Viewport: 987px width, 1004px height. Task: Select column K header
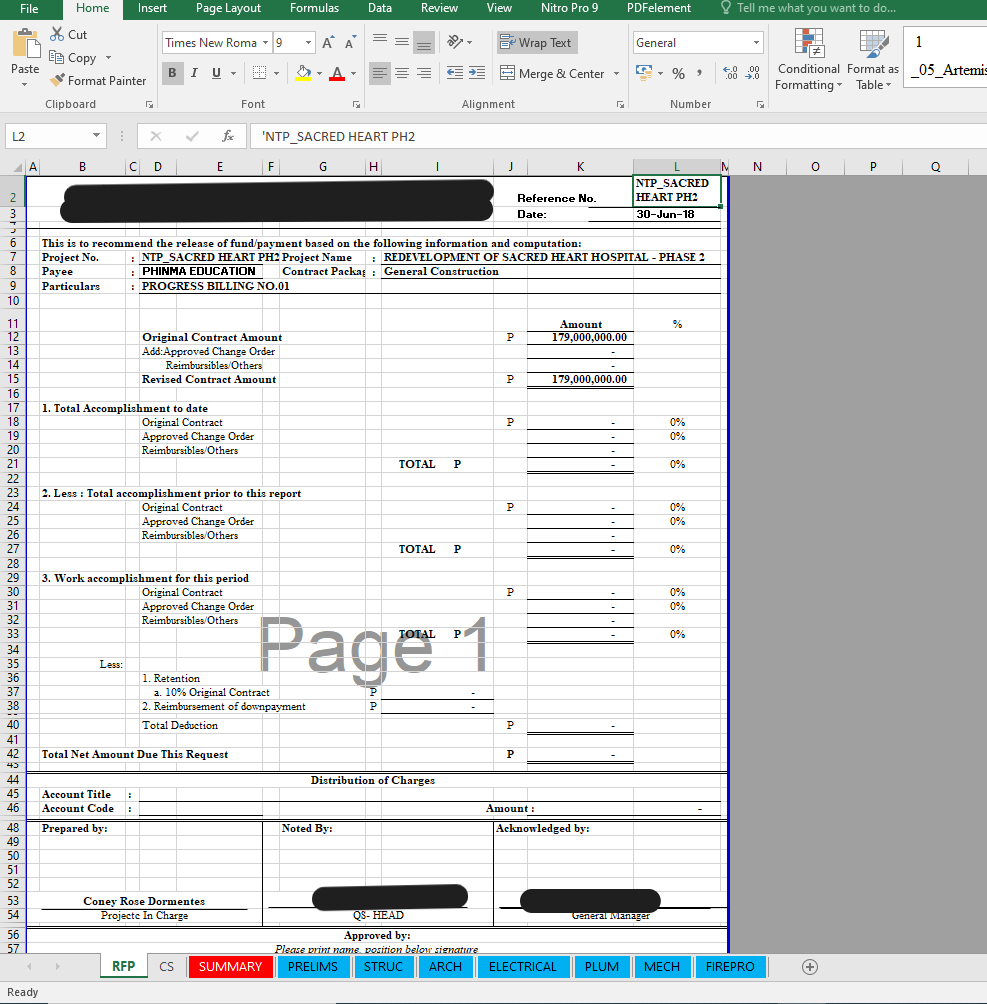point(580,166)
